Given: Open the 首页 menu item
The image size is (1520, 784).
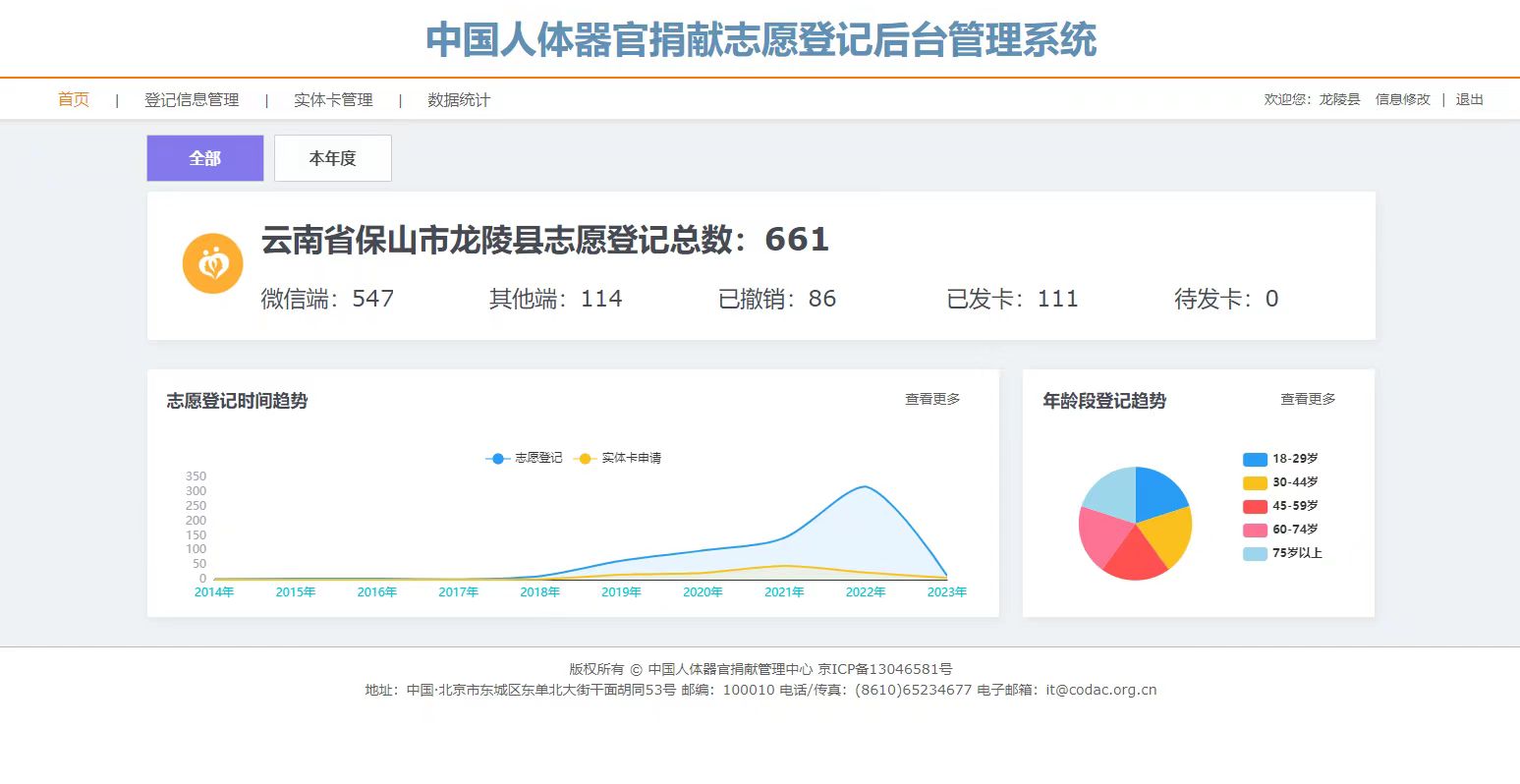Looking at the screenshot, I should click(74, 99).
